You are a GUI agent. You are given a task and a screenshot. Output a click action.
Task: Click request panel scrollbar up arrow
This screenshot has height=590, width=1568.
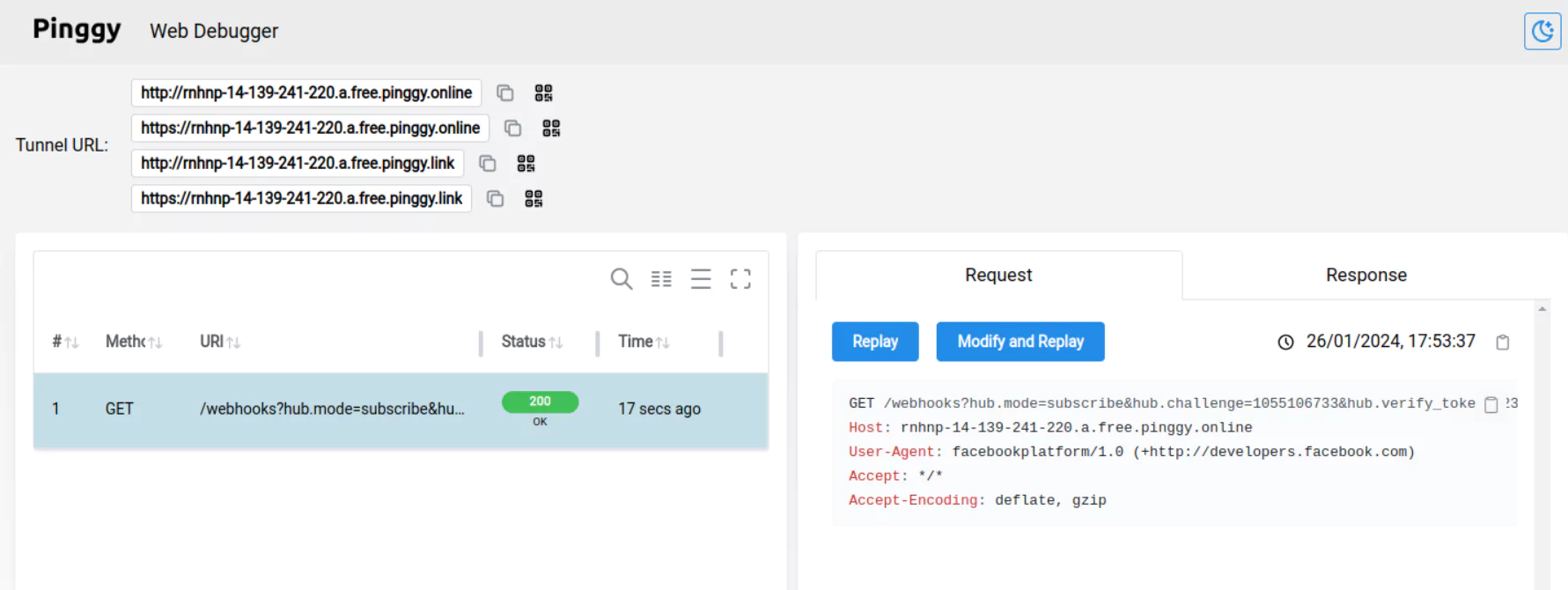(x=1542, y=308)
